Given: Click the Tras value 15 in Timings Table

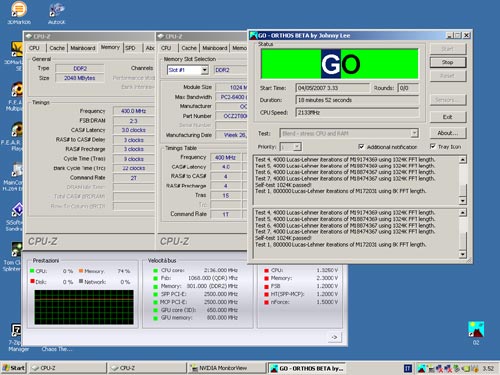Looking at the screenshot, I should 226,195.
